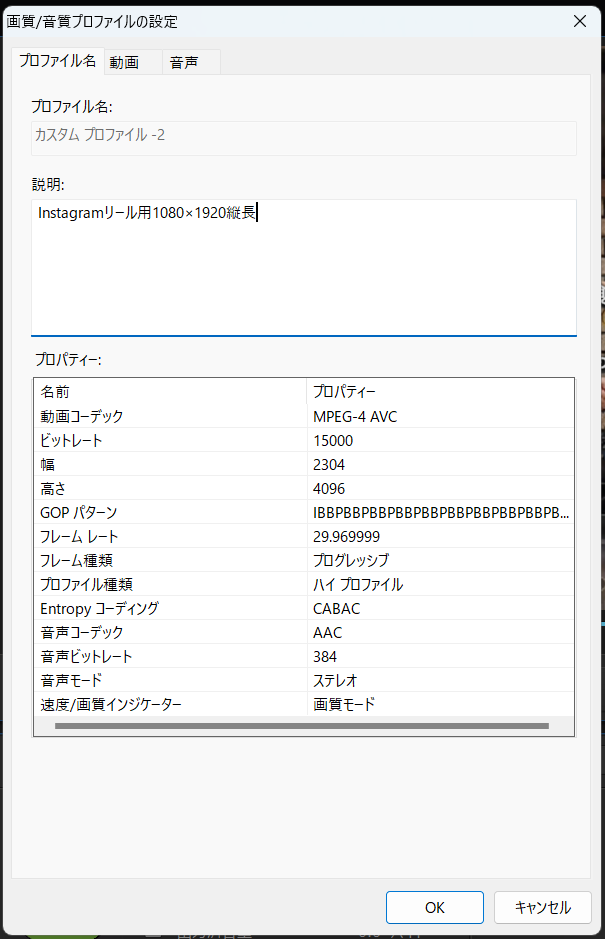Click the MPEG-4 AVC value

click(355, 417)
